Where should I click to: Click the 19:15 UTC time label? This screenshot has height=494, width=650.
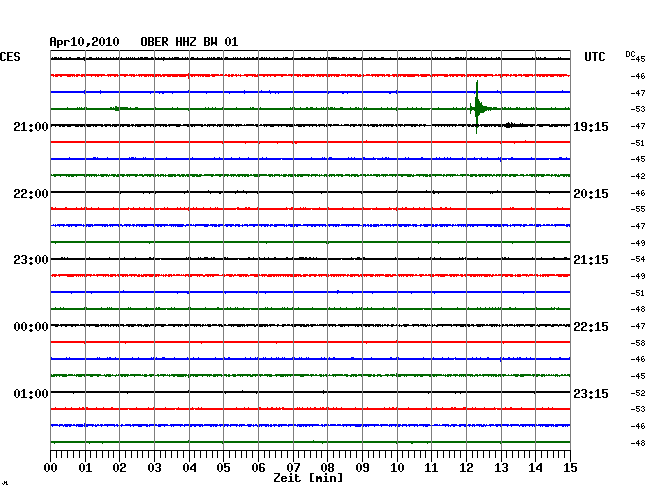pos(591,126)
